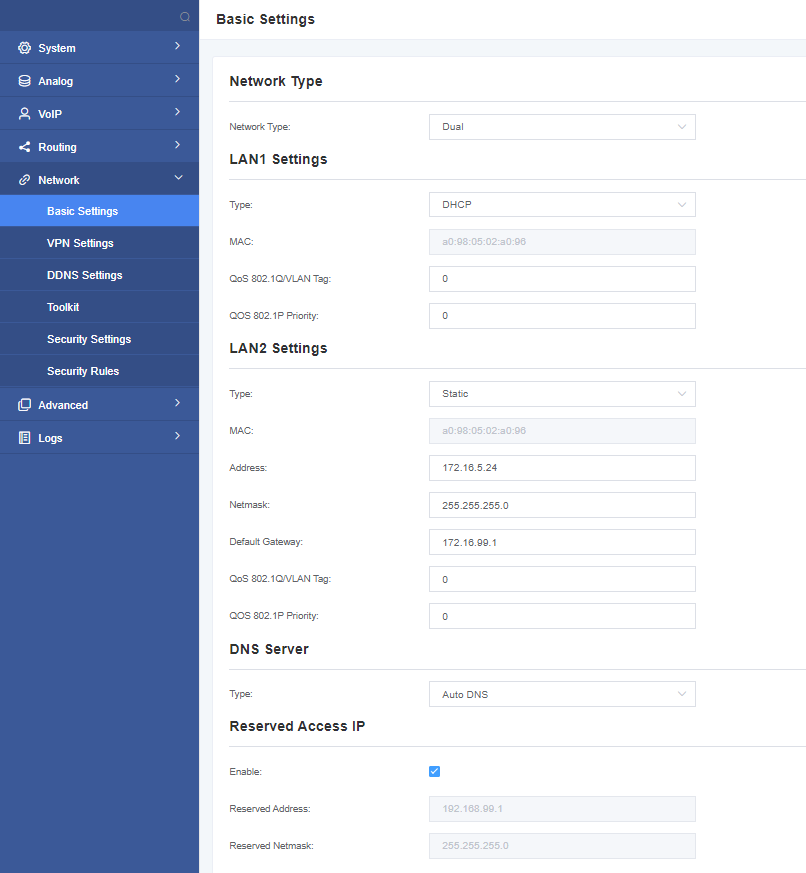
Task: Expand the Logs menu chevron
Action: pyautogui.click(x=178, y=435)
